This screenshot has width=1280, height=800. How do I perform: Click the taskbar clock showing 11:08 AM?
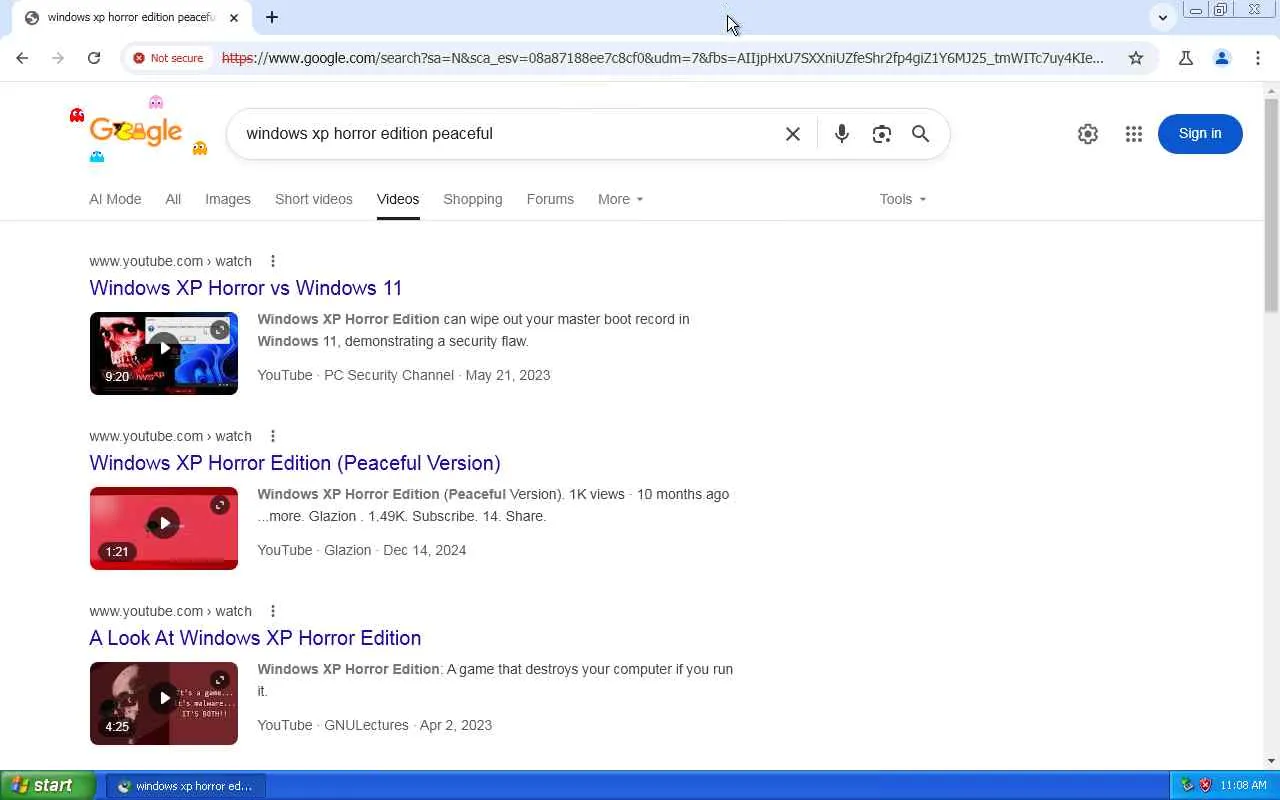[x=1243, y=786]
